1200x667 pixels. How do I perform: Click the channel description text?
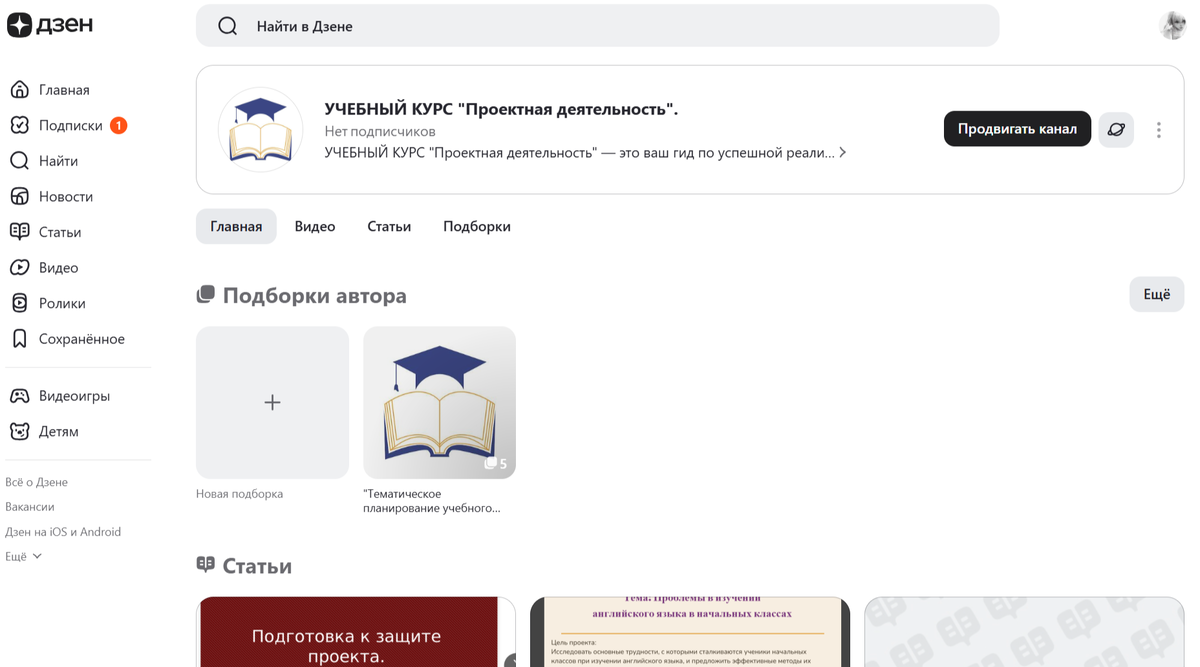tap(579, 153)
